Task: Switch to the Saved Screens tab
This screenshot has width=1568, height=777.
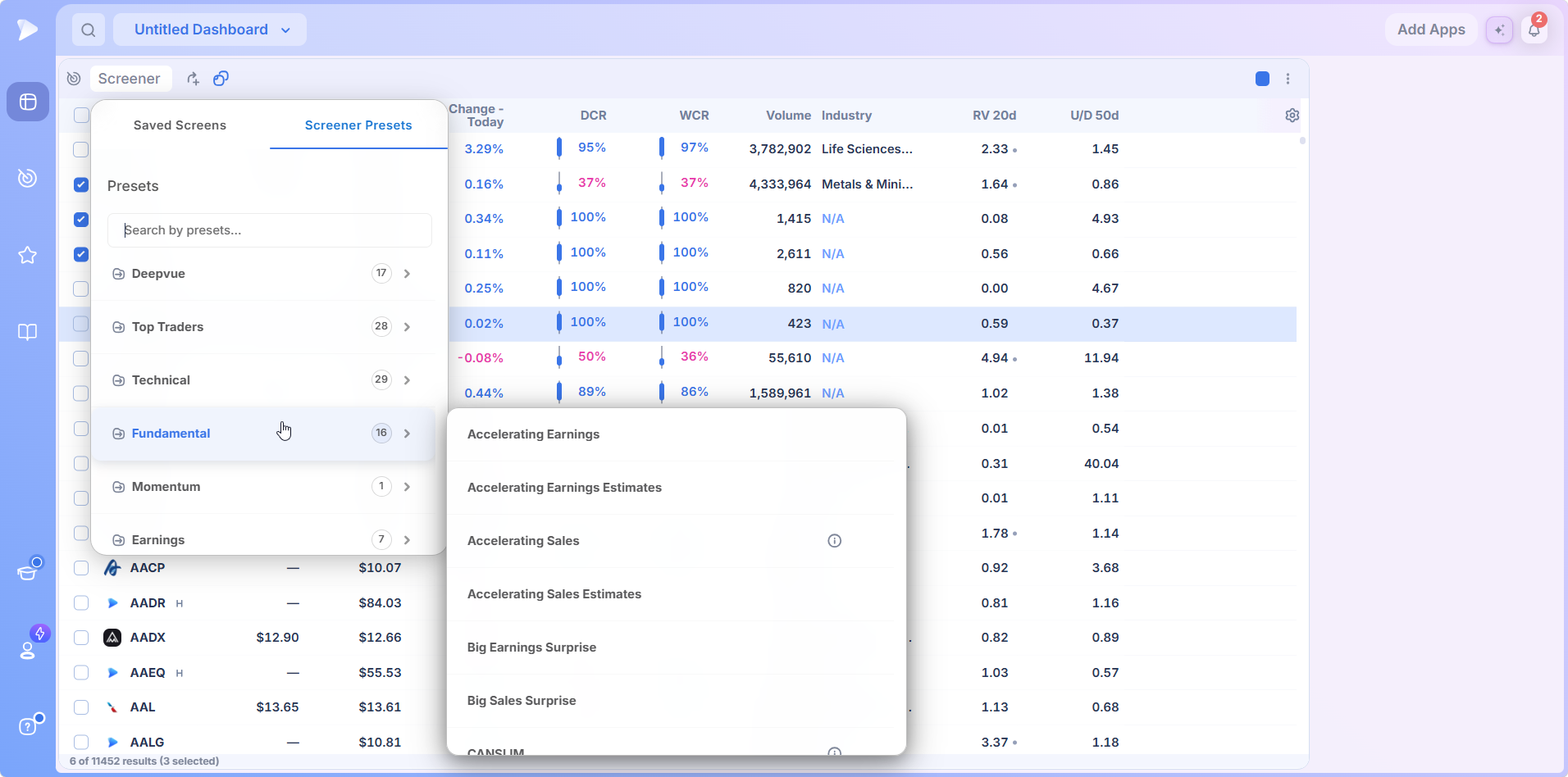Action: click(180, 125)
